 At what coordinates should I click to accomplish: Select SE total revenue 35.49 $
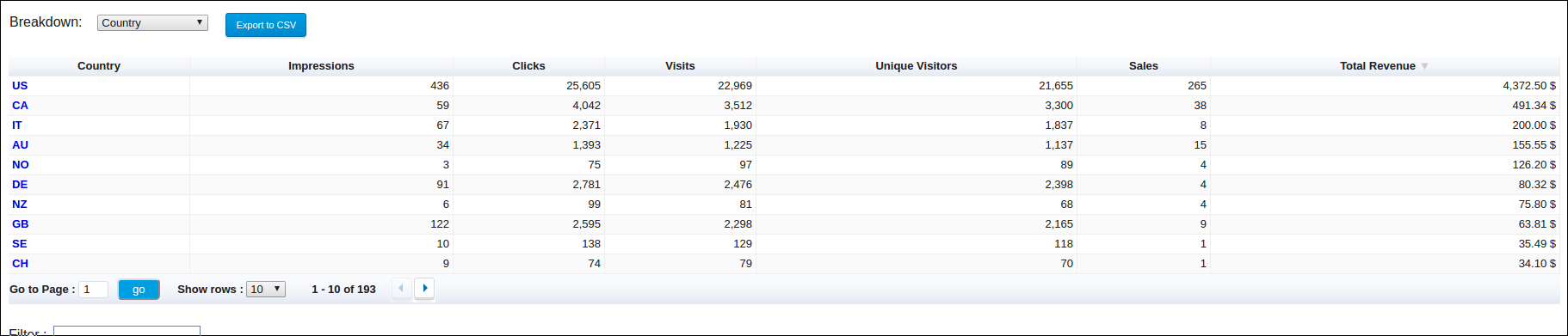click(x=1537, y=244)
